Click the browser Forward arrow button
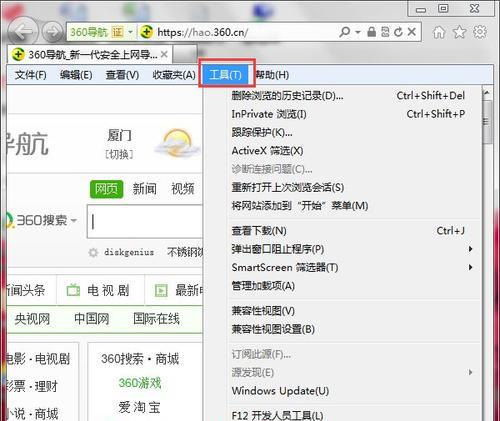Image resolution: width=500 pixels, height=421 pixels. [x=53, y=32]
